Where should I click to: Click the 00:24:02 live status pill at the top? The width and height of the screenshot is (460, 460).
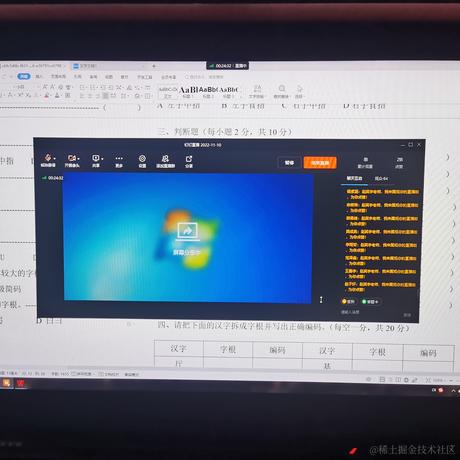click(x=228, y=66)
